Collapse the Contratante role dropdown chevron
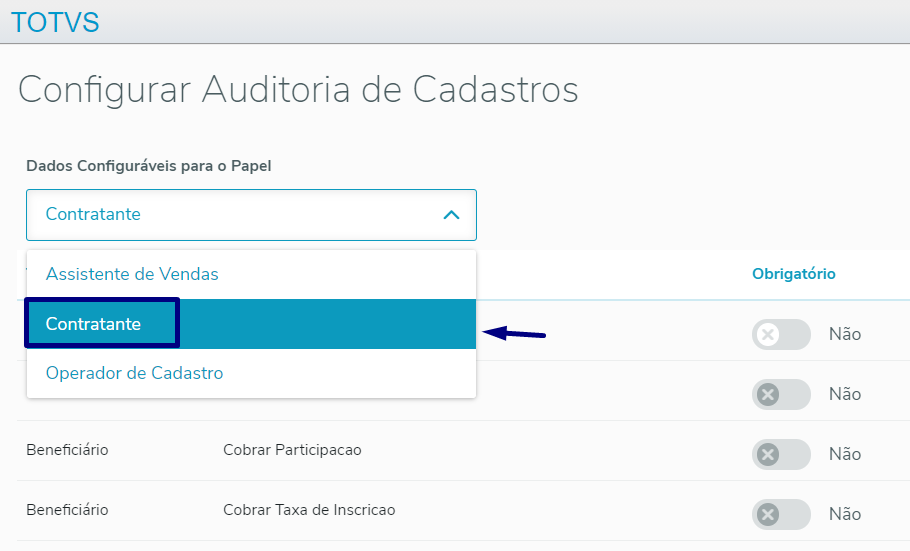Image resolution: width=910 pixels, height=551 pixels. pos(451,215)
